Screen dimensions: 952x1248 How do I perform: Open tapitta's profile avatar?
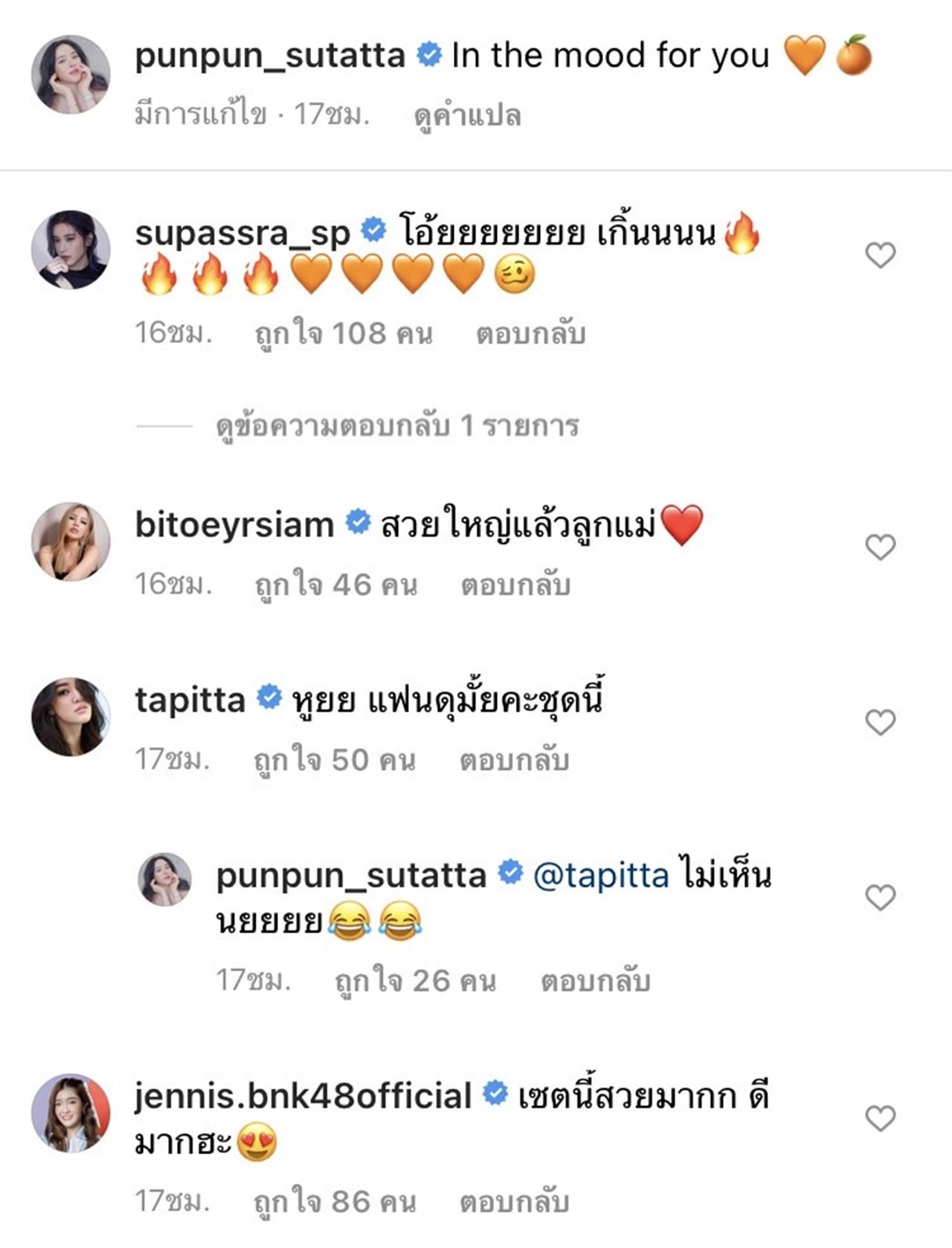point(71,717)
